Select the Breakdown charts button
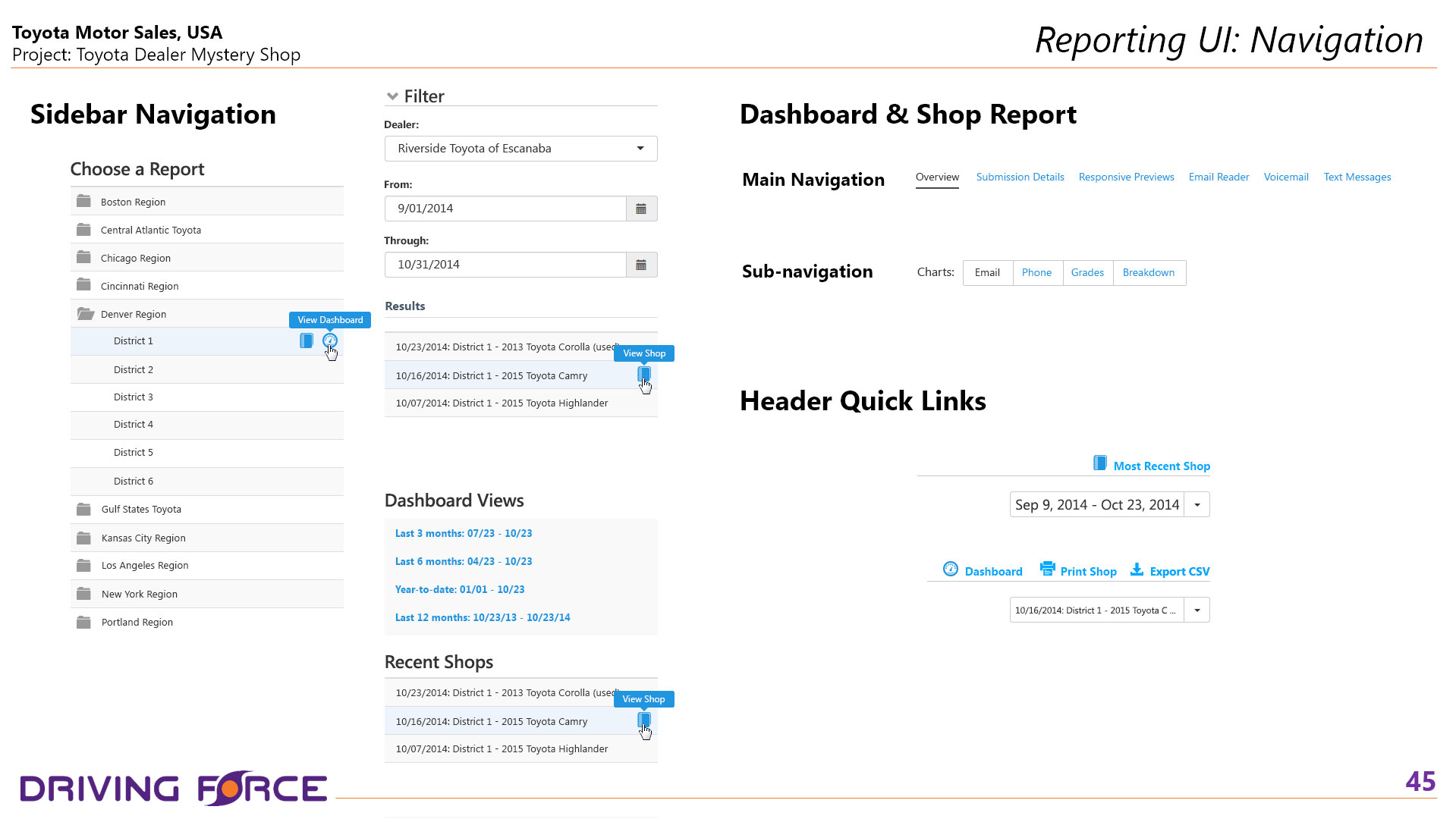The width and height of the screenshot is (1456, 819). pos(1149,273)
